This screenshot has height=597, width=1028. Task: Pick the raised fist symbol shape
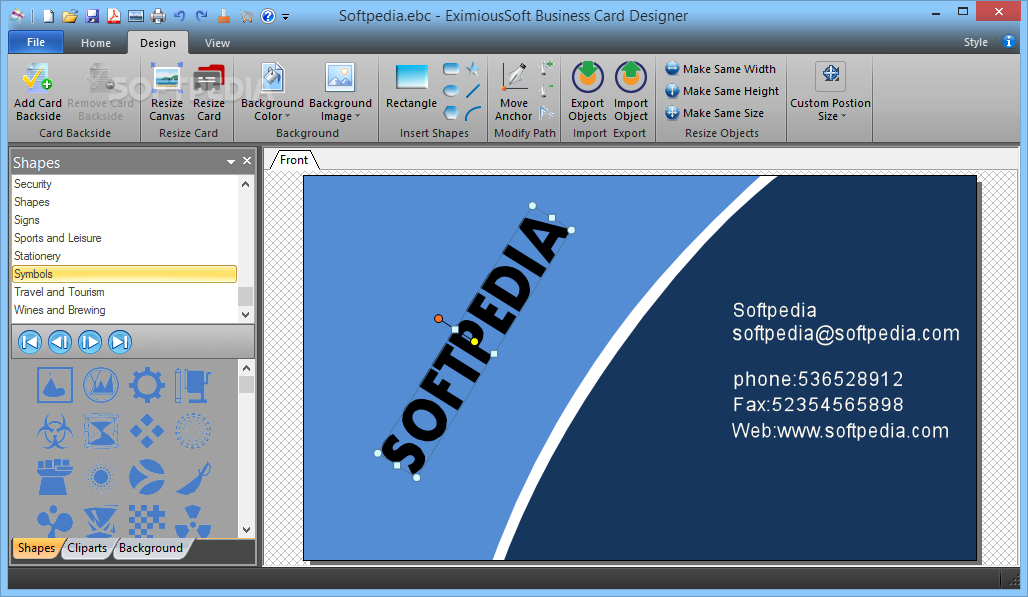point(55,476)
